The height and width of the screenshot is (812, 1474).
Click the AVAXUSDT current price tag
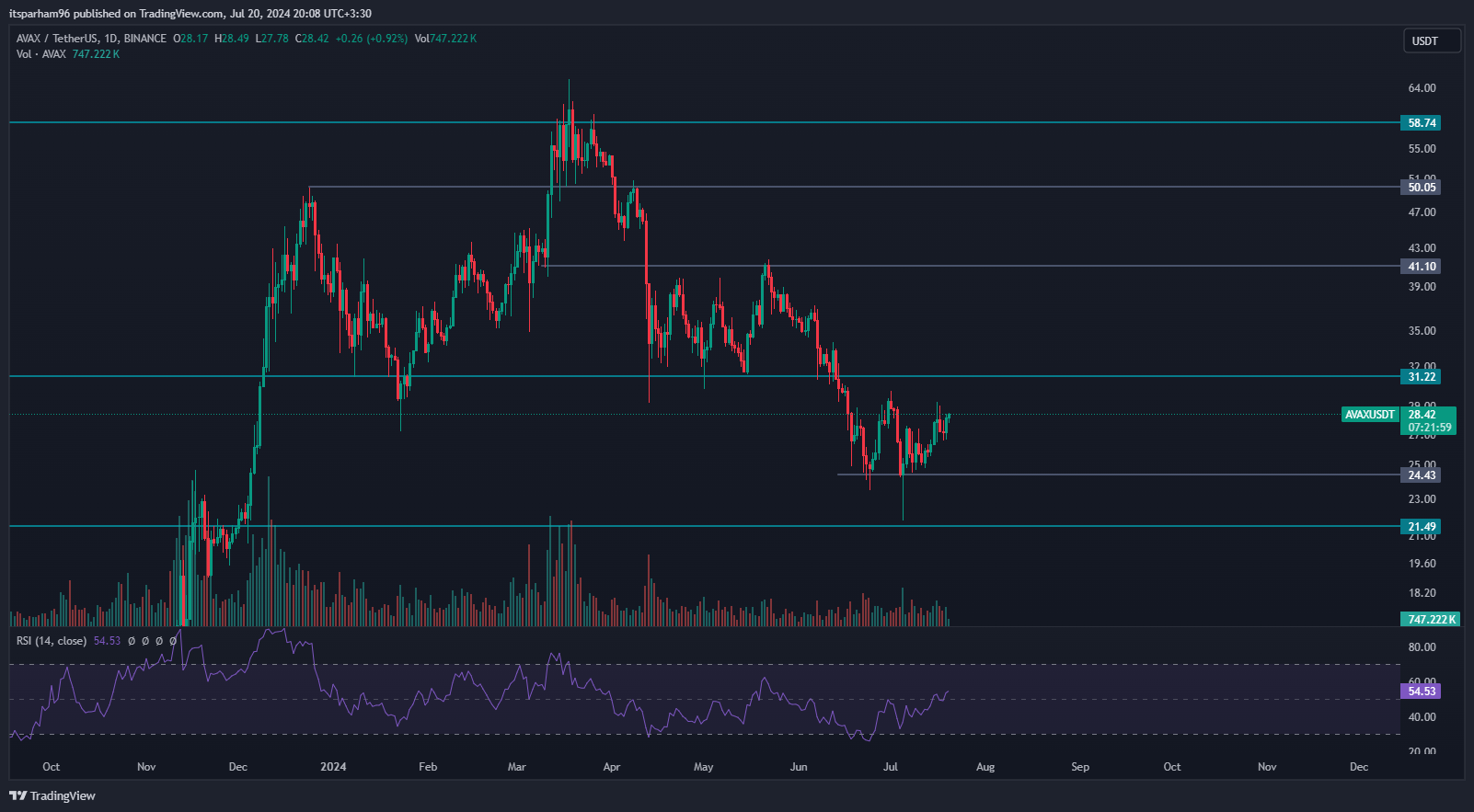pyautogui.click(x=1369, y=415)
